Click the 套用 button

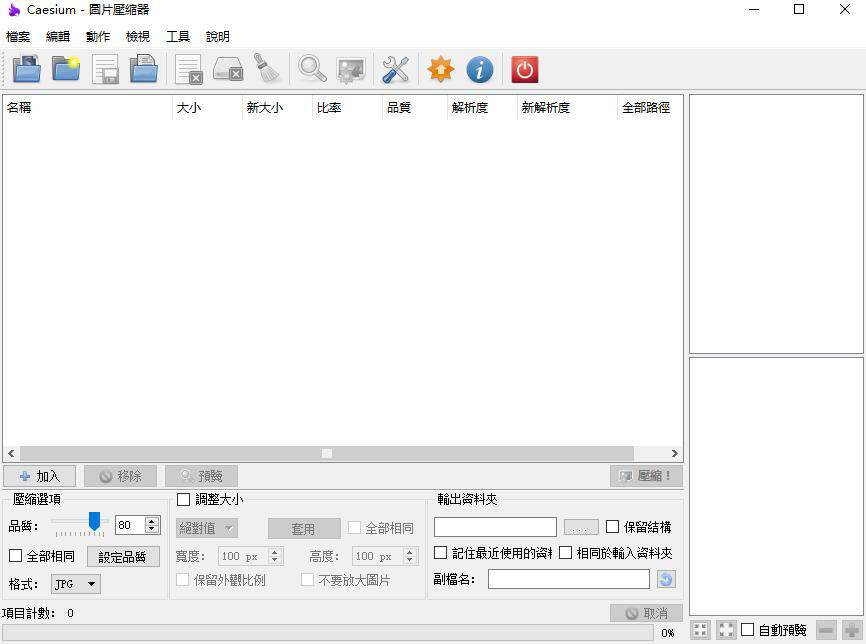pyautogui.click(x=304, y=529)
